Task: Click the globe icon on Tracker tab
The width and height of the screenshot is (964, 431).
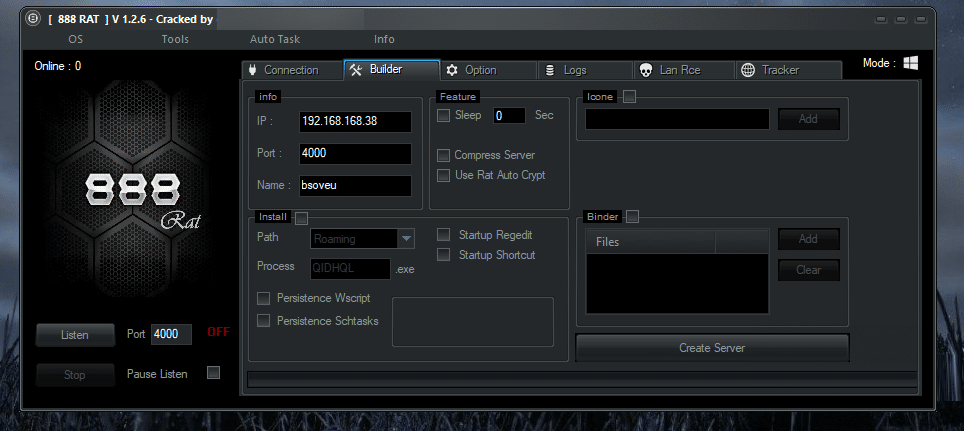Action: (748, 70)
